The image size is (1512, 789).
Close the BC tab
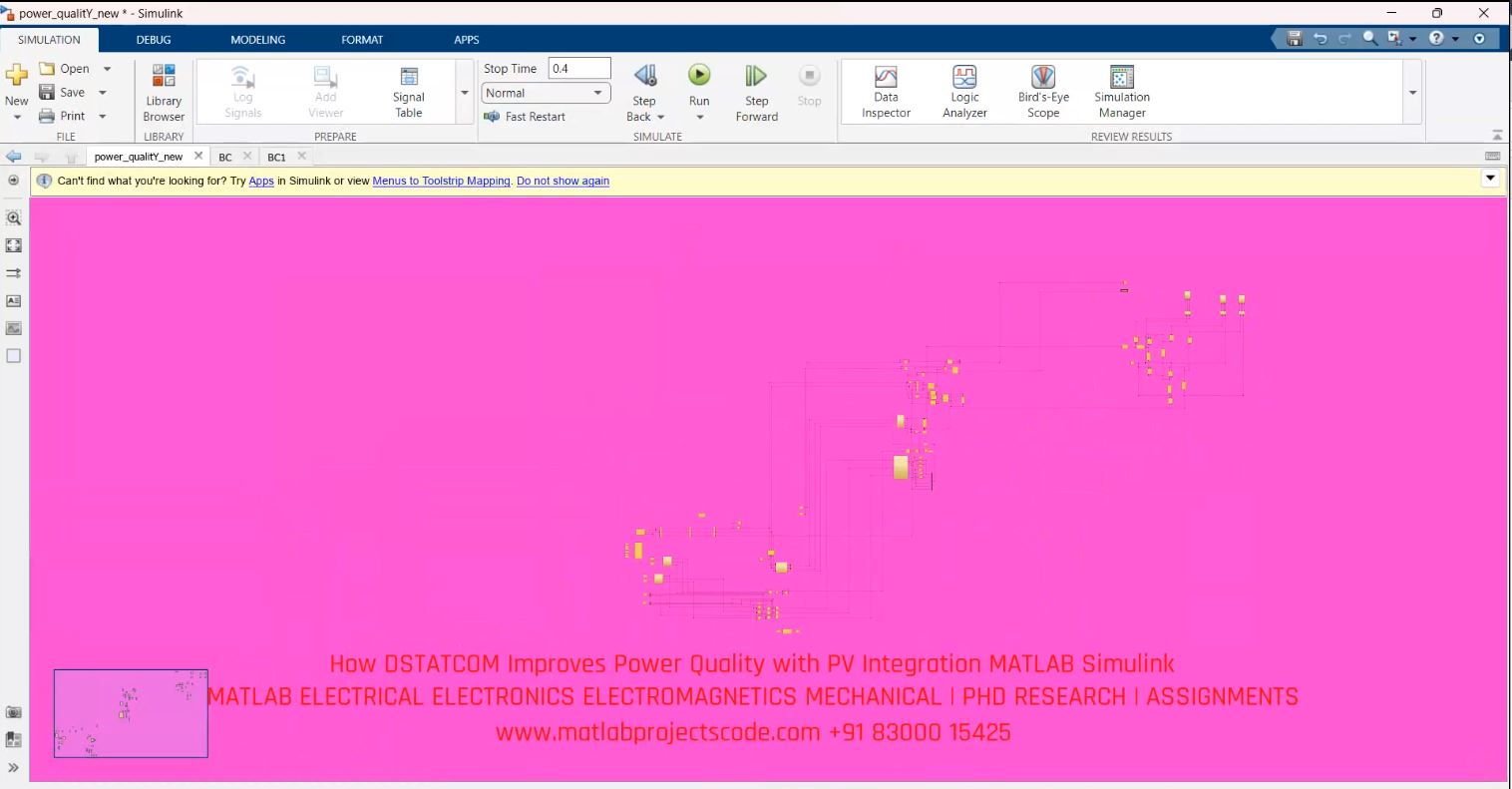click(247, 156)
